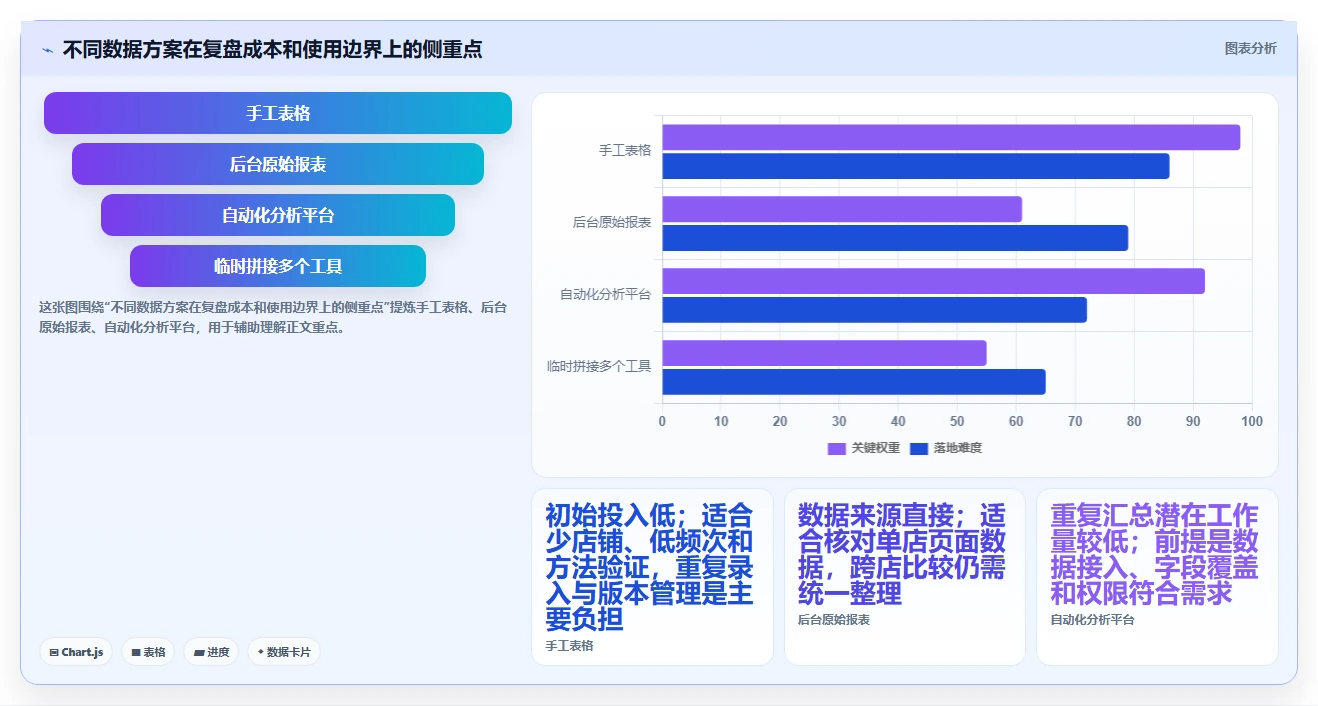Click the purple 关键权重 bar for 手工表格
This screenshot has width=1318, height=706.
(x=951, y=137)
